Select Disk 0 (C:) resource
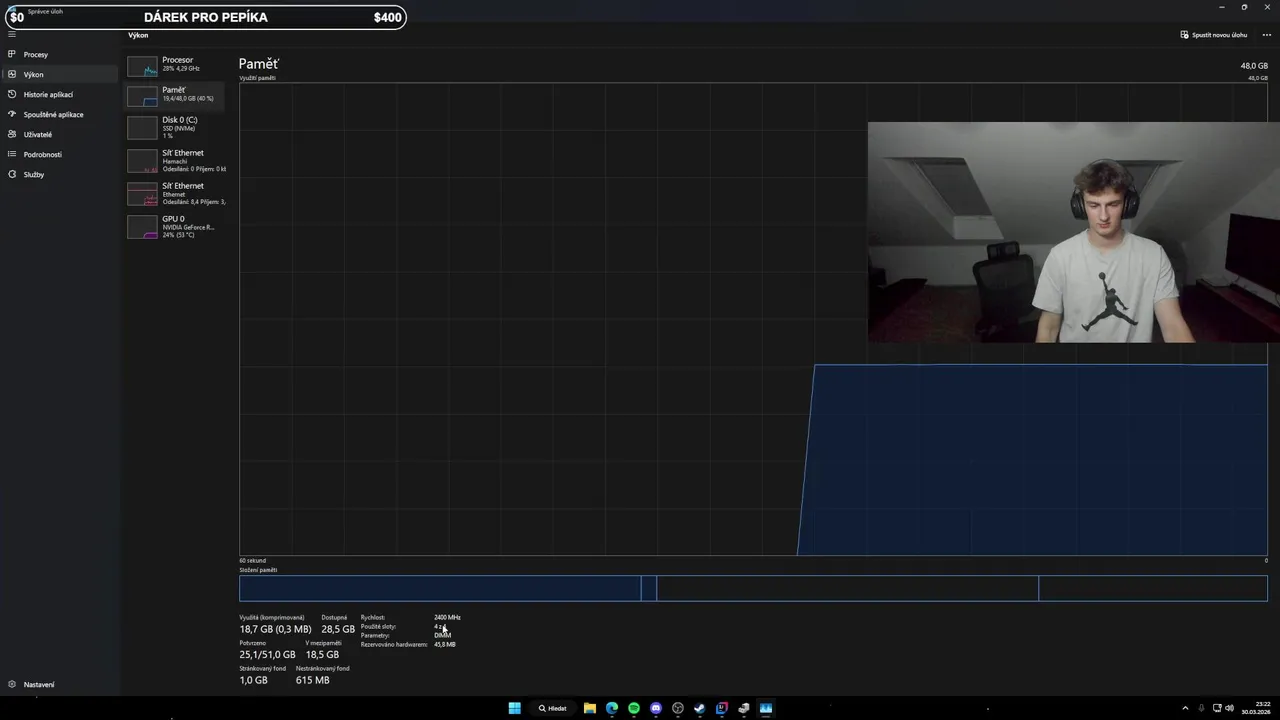The height and width of the screenshot is (720, 1280). 175,127
